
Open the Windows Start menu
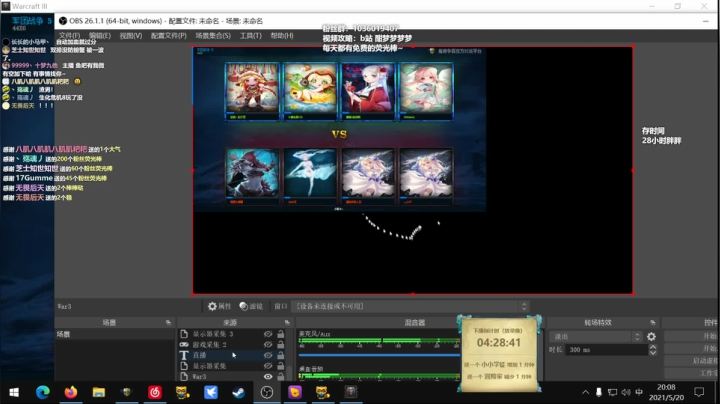pyautogui.click(x=14, y=393)
